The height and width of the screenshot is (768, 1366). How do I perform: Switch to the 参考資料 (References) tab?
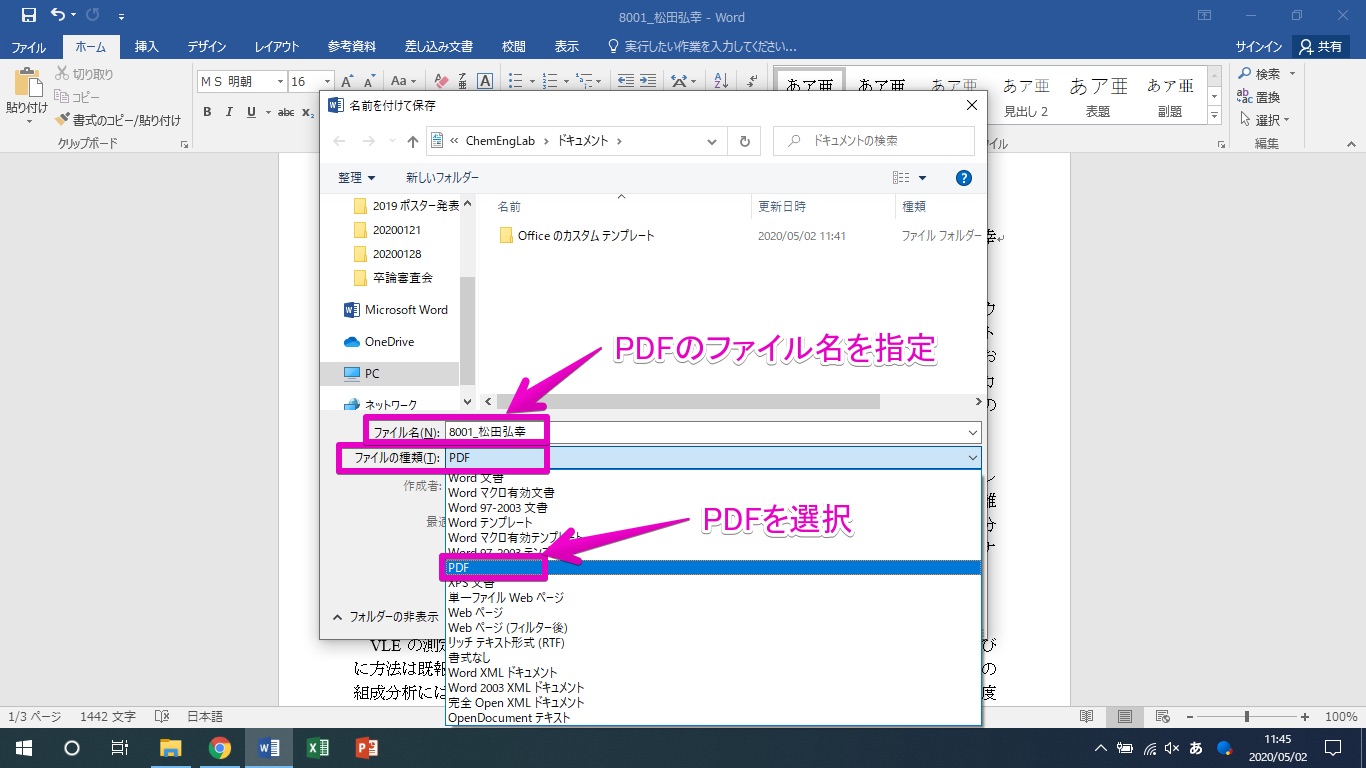click(x=352, y=46)
